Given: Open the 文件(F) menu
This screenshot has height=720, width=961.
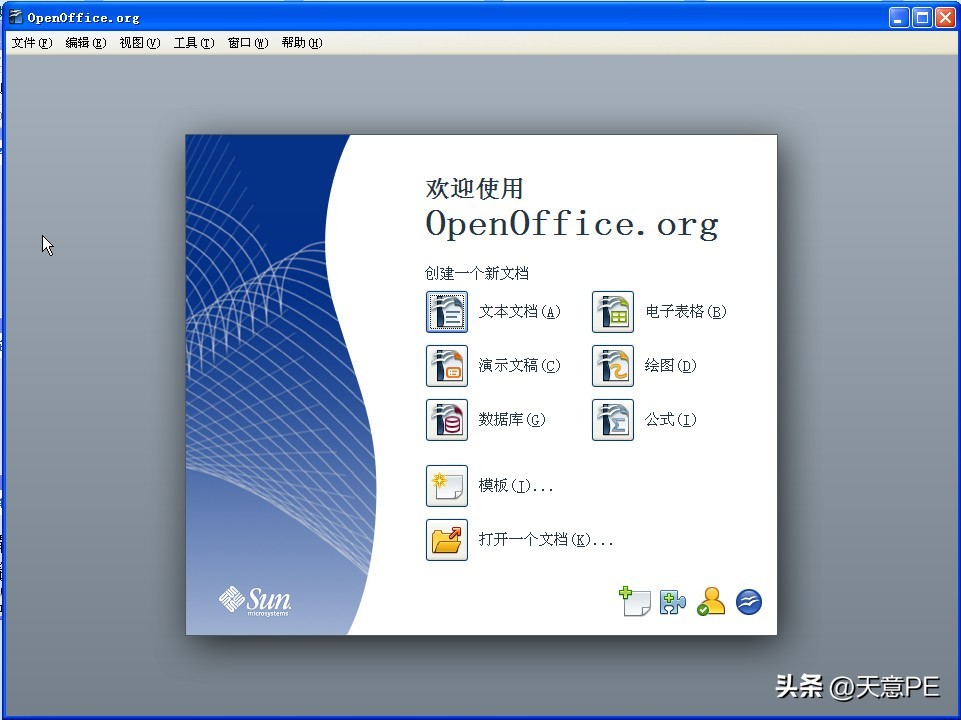Looking at the screenshot, I should 32,43.
